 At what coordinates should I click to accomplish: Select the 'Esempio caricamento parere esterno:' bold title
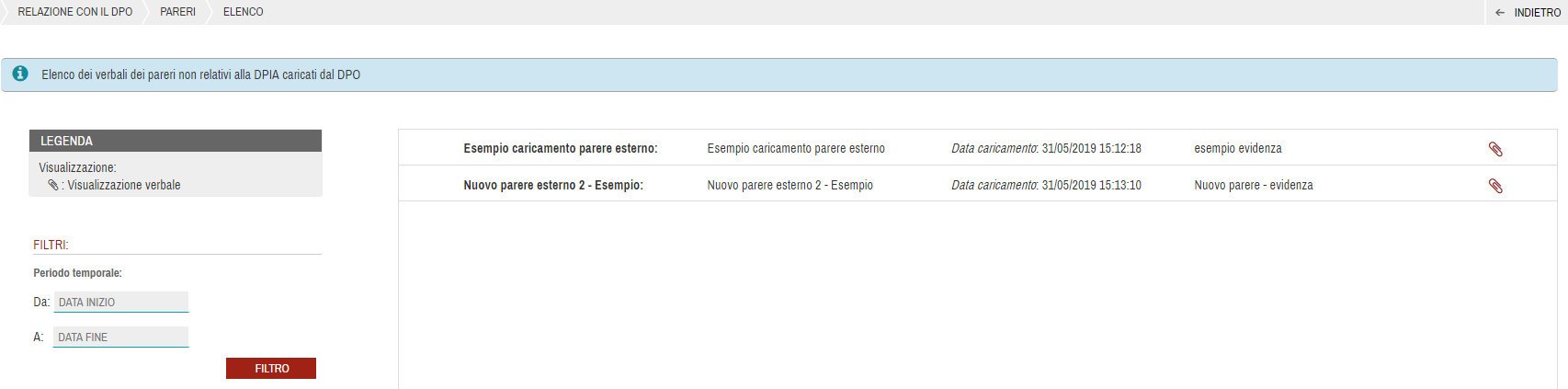click(x=561, y=148)
